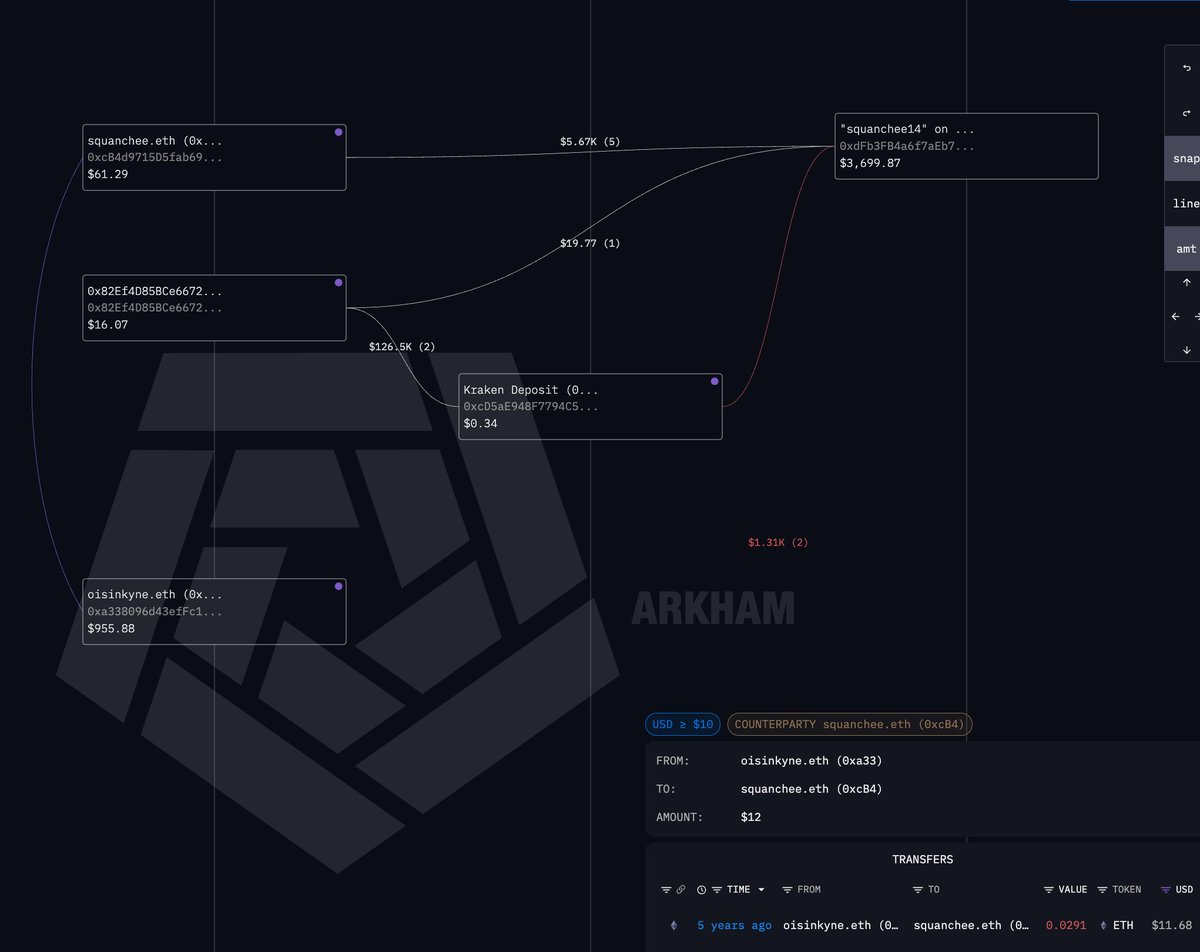This screenshot has width=1200, height=952.
Task: Click the USD ≥ $10 filter chip
Action: [x=683, y=724]
